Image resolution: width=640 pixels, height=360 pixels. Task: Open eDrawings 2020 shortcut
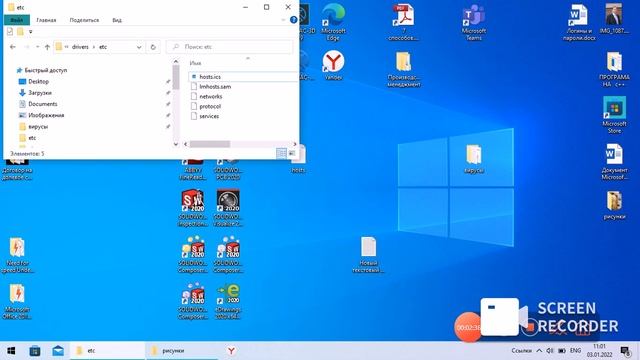228,301
